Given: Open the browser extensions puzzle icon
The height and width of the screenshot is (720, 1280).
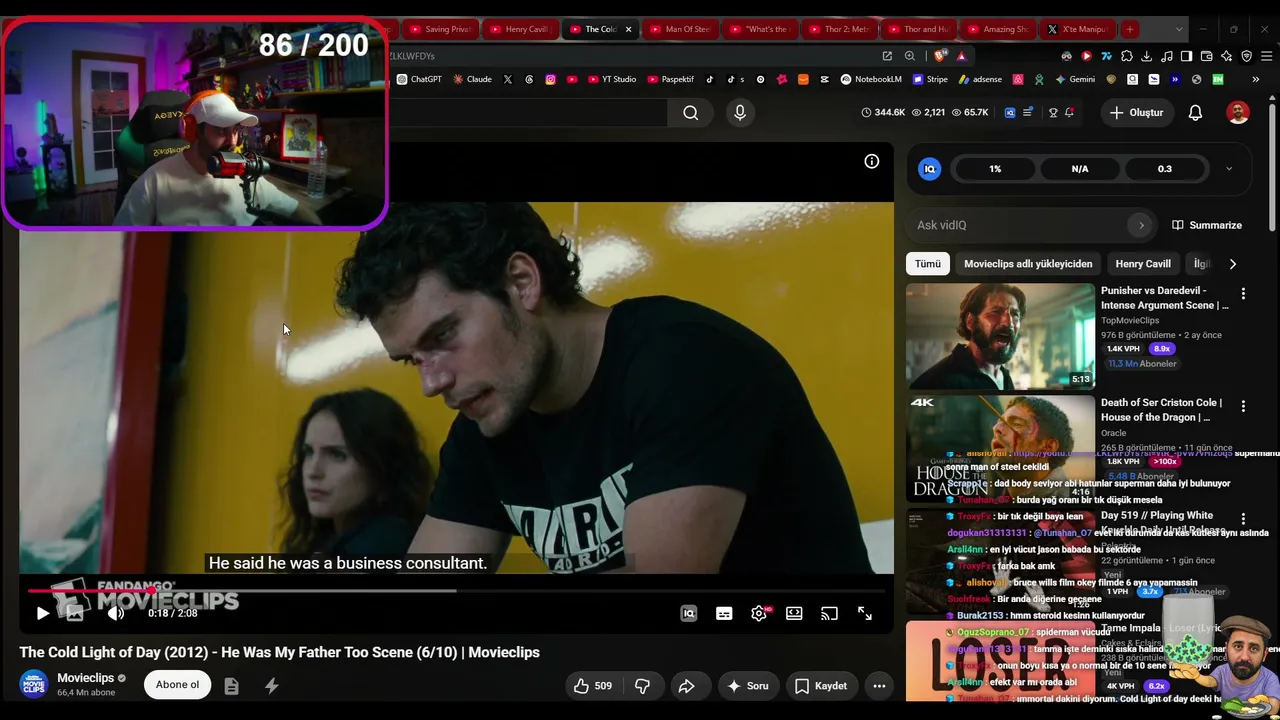Looking at the screenshot, I should 1127,56.
